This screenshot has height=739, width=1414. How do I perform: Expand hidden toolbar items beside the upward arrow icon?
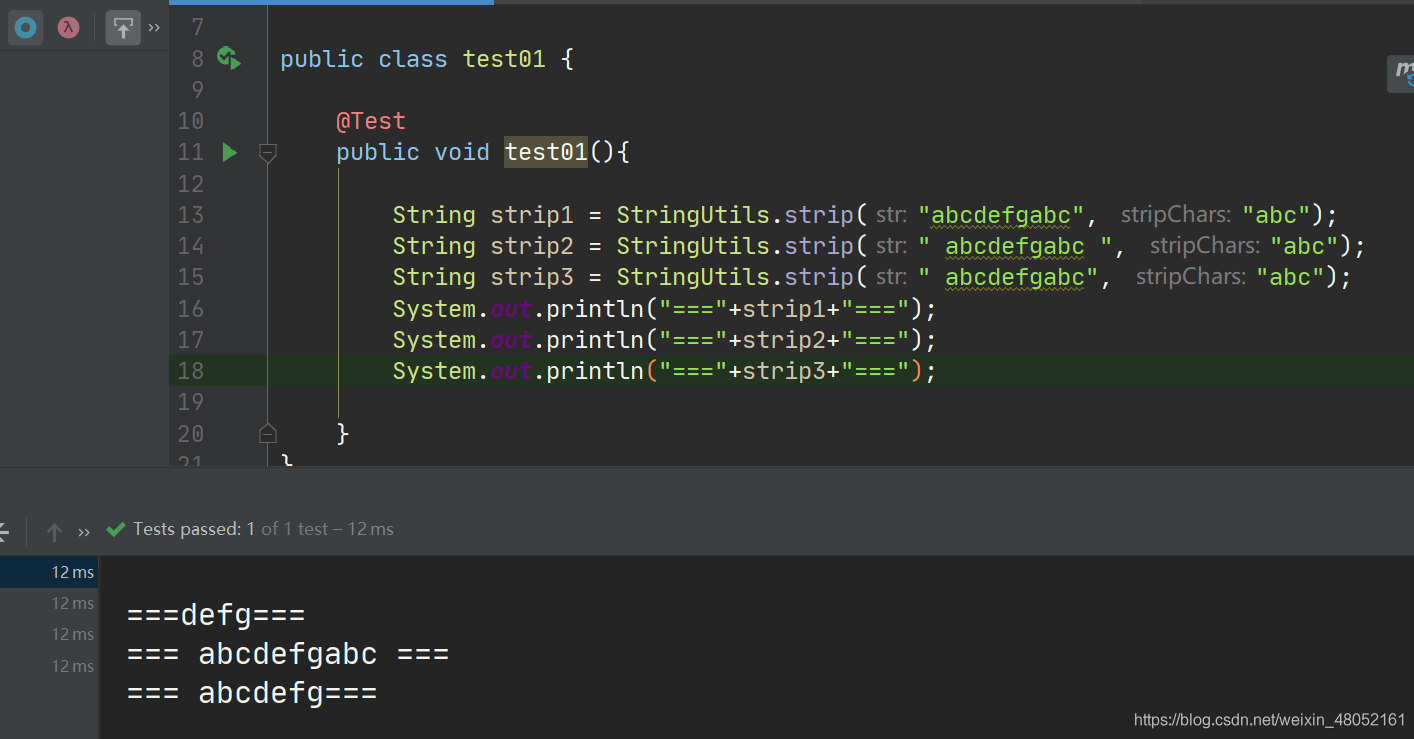pyautogui.click(x=154, y=28)
